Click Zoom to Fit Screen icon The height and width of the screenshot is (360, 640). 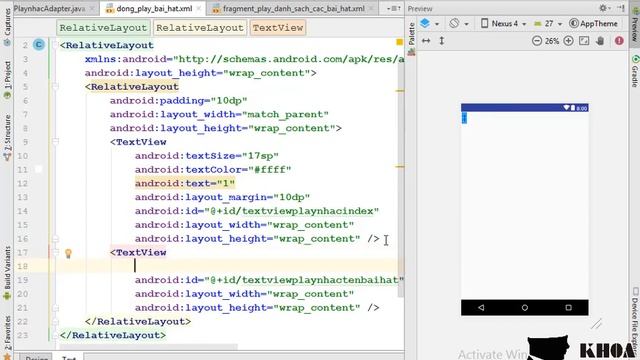(584, 41)
